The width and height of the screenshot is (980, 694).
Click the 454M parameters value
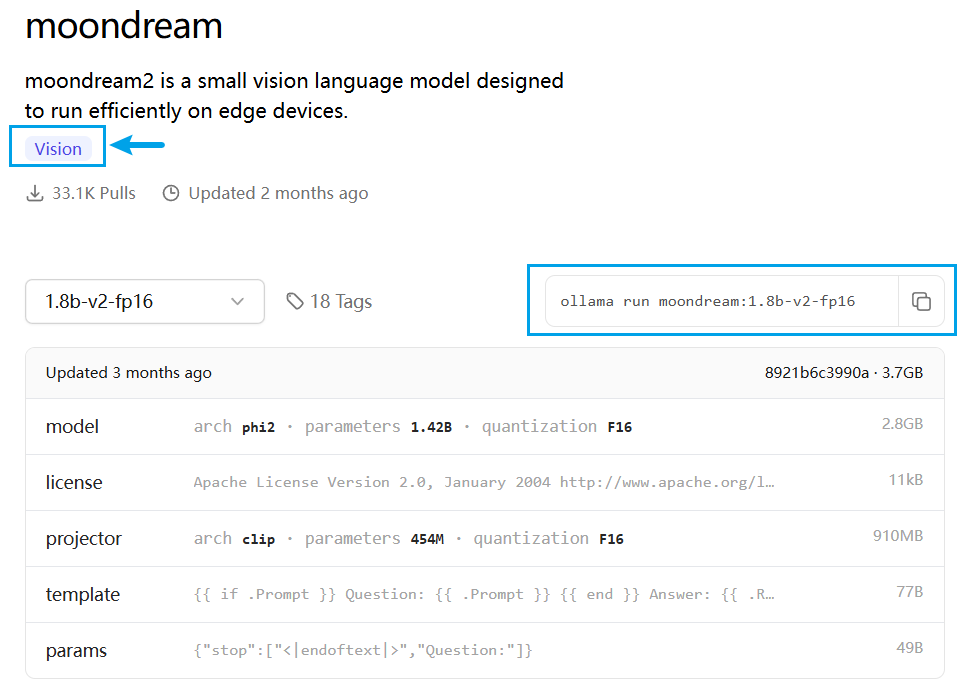coord(428,539)
